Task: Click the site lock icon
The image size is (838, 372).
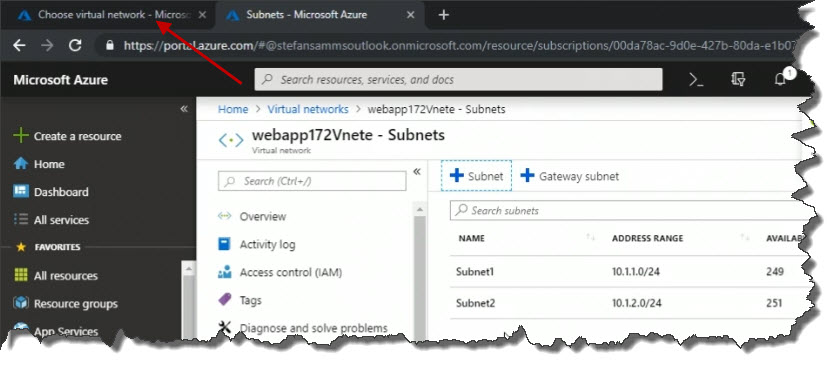Action: pos(110,45)
